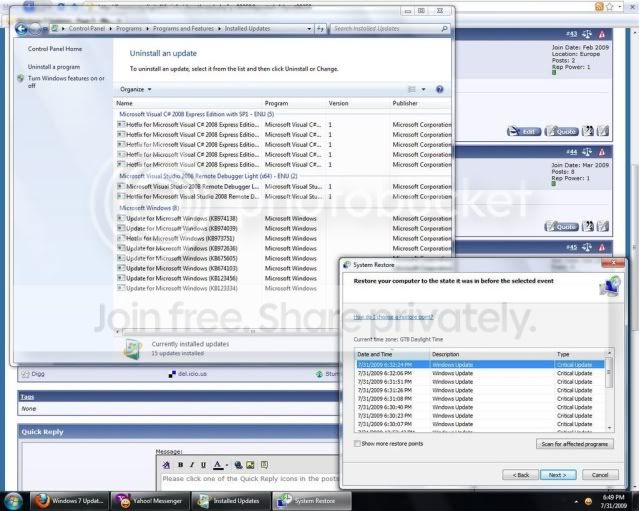Click Quote button on post #44
Viewport: 639px width, 511px height.
561,227
